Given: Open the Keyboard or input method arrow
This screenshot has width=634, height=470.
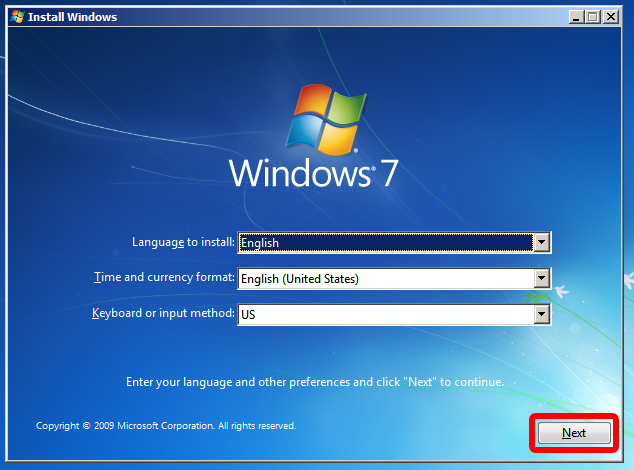Looking at the screenshot, I should tap(541, 314).
